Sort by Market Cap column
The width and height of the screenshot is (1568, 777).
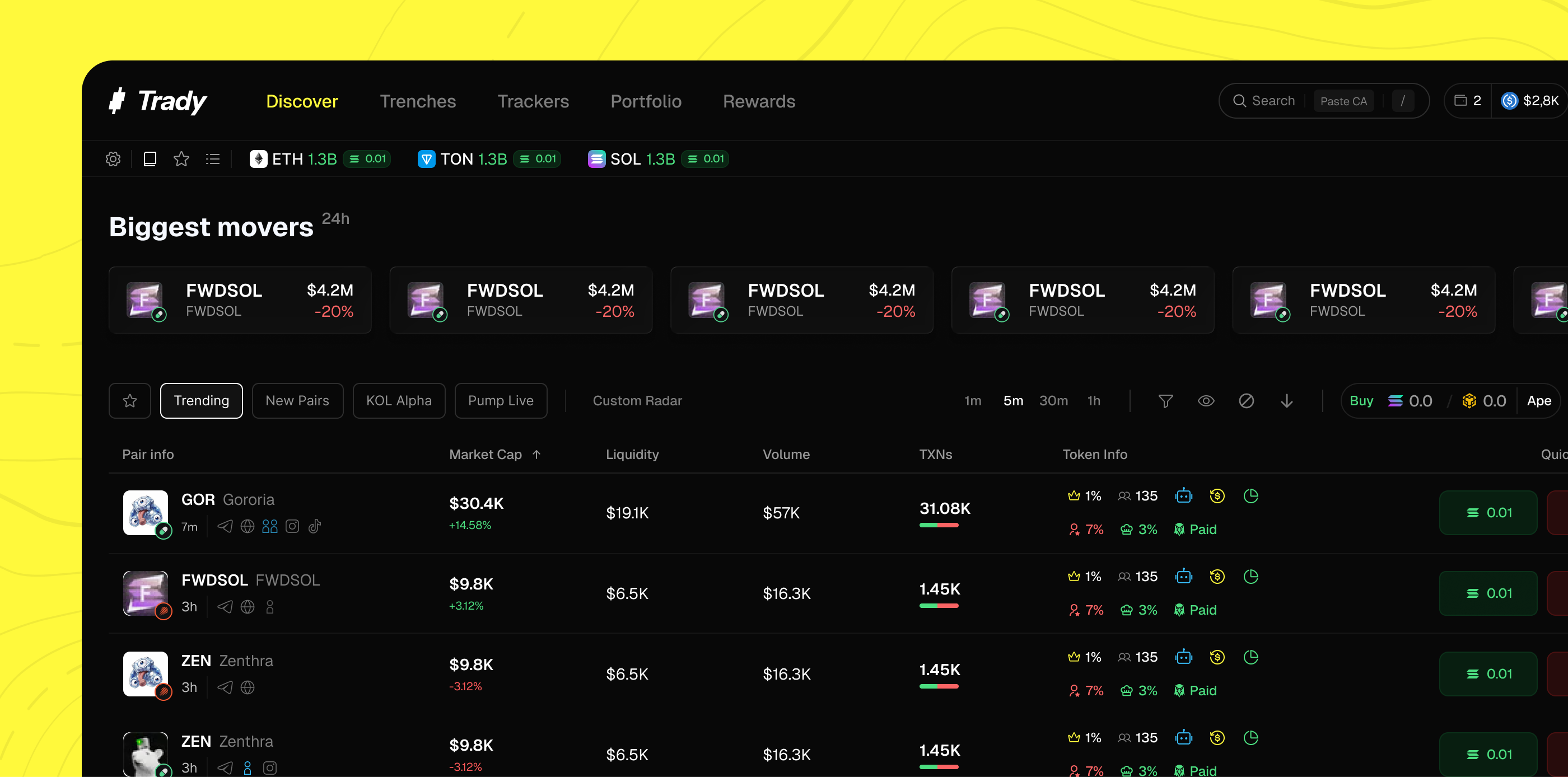[x=495, y=455]
